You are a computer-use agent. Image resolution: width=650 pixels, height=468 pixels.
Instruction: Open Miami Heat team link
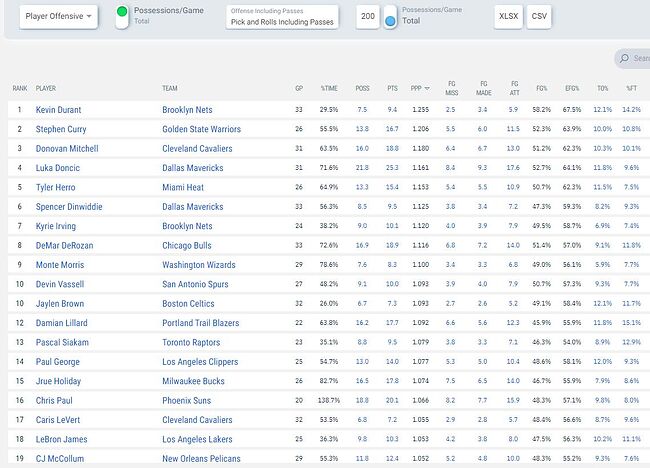click(x=183, y=187)
